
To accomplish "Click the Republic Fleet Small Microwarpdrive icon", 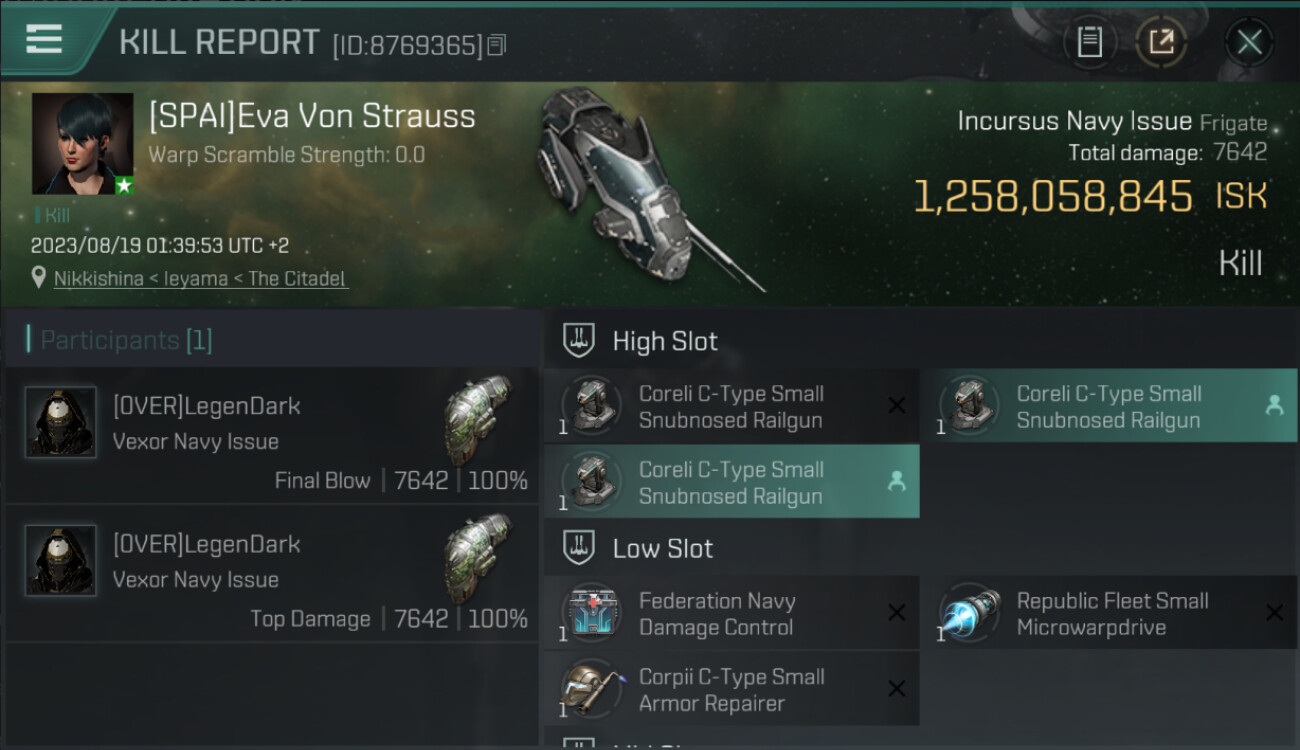I will [x=969, y=613].
